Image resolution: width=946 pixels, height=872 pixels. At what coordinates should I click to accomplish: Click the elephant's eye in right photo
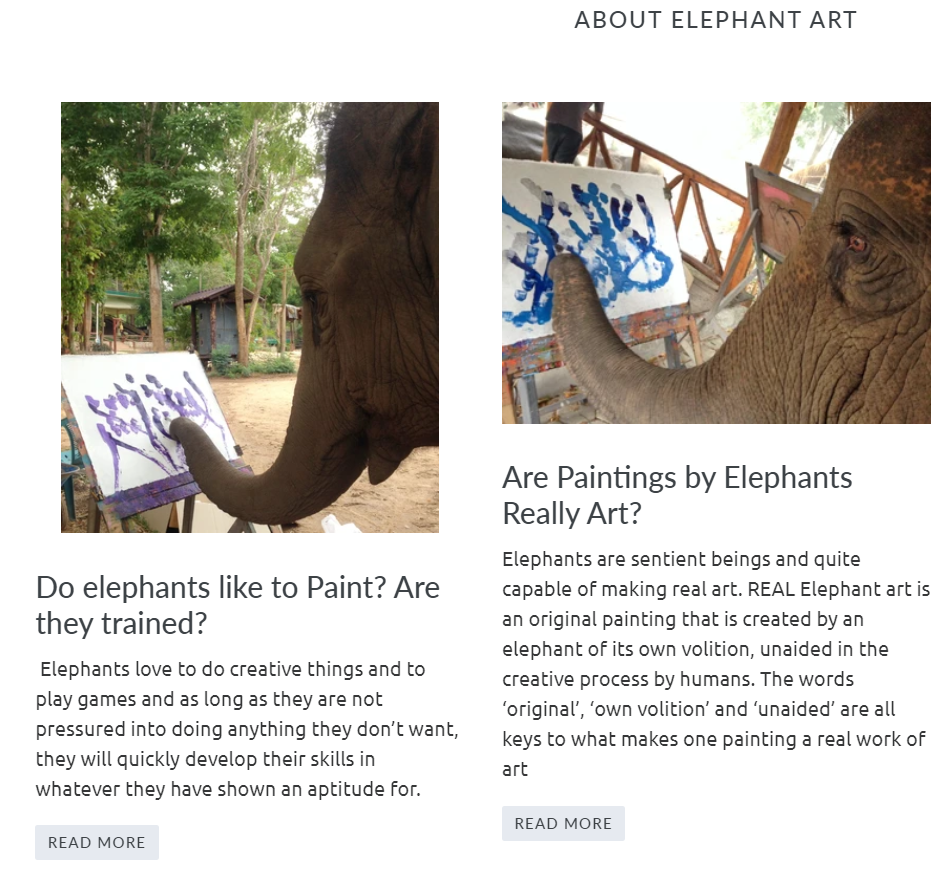[857, 243]
